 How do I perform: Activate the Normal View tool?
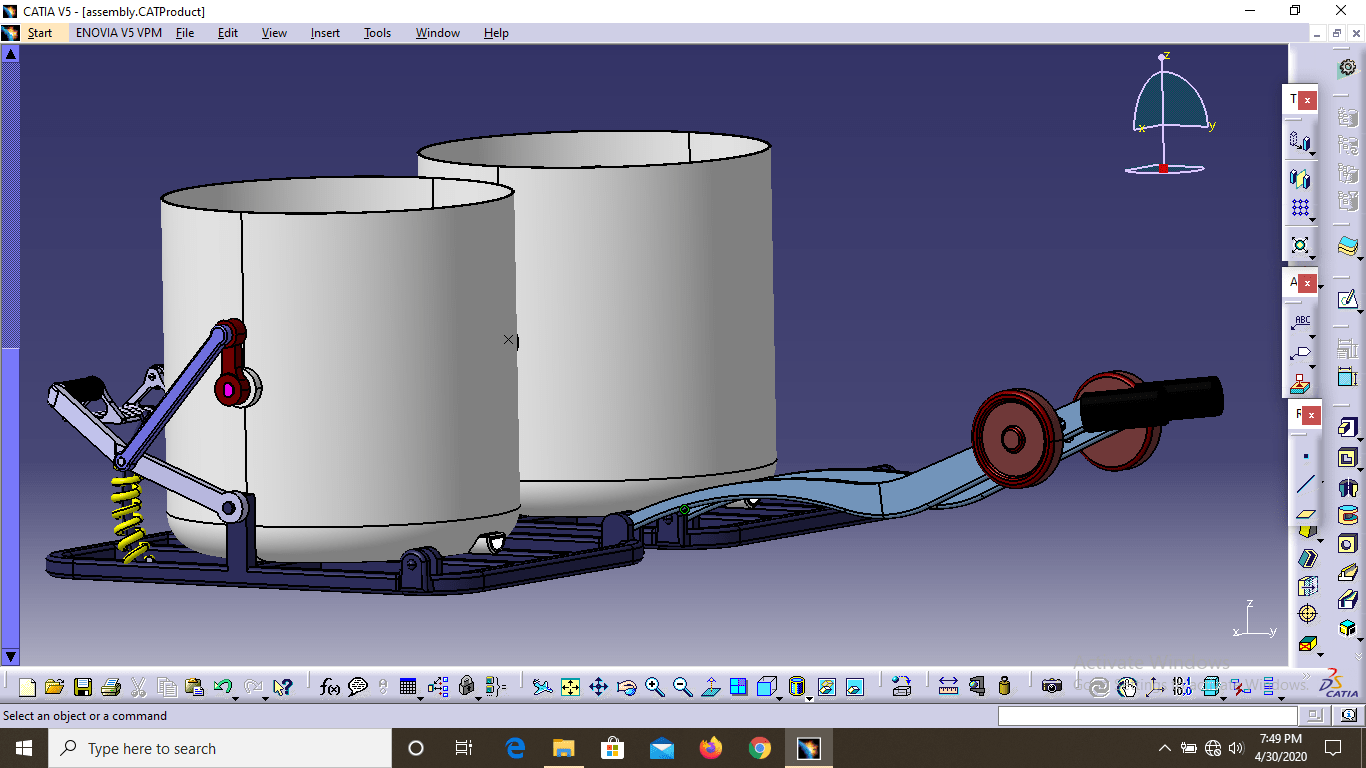[x=711, y=687]
